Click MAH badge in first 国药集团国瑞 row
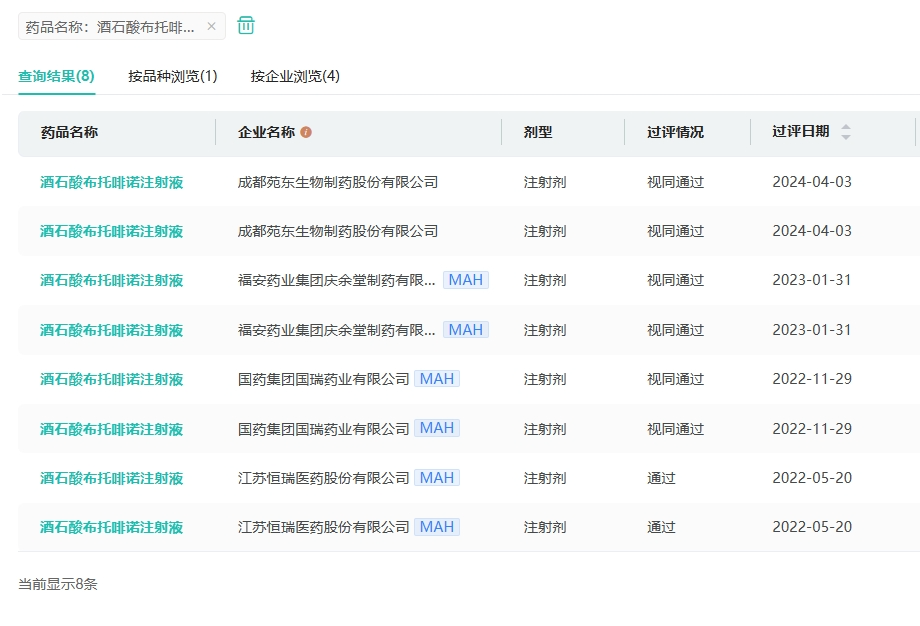Screen dimensions: 920x626 tap(437, 379)
